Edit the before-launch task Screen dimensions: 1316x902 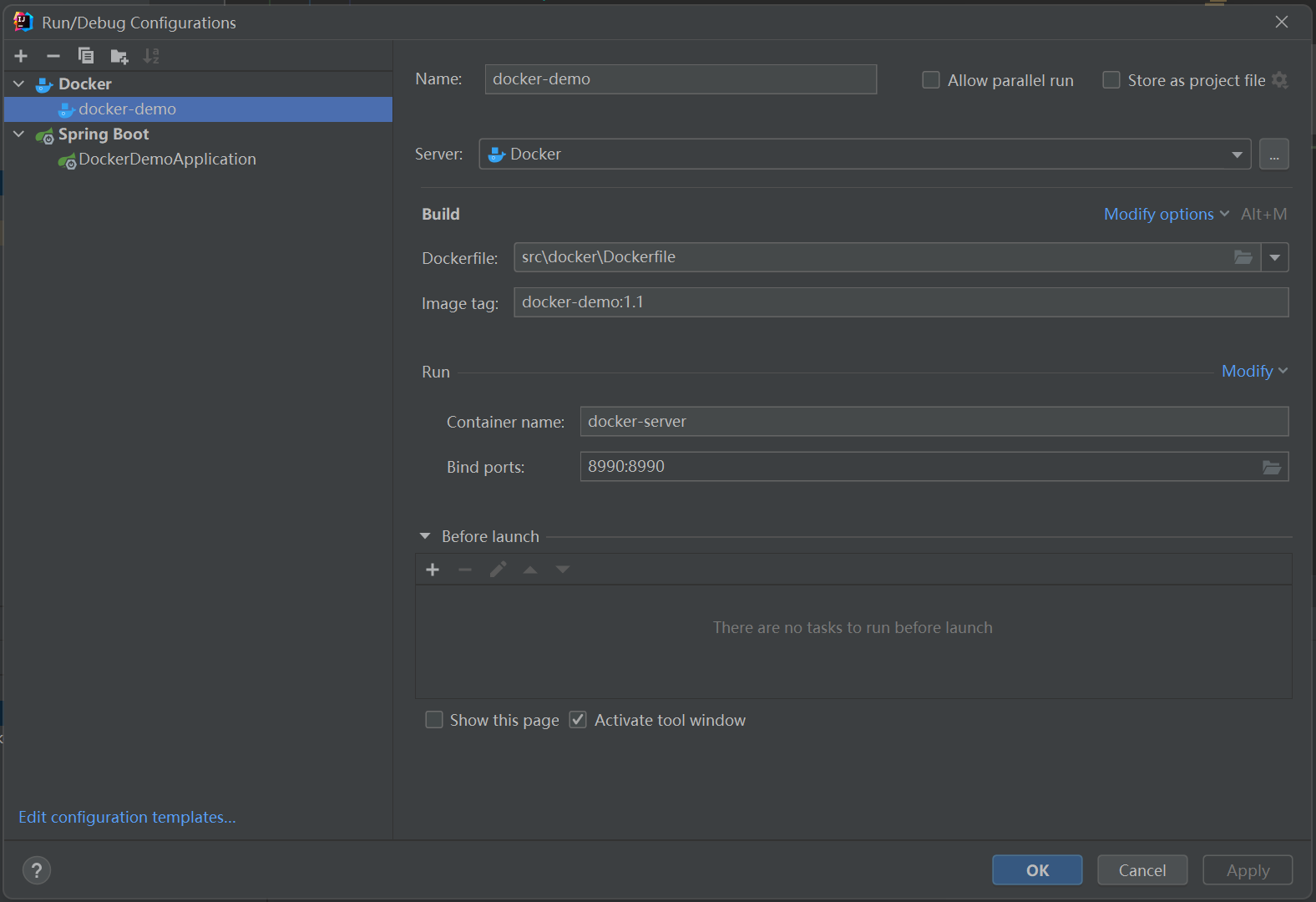point(498,570)
